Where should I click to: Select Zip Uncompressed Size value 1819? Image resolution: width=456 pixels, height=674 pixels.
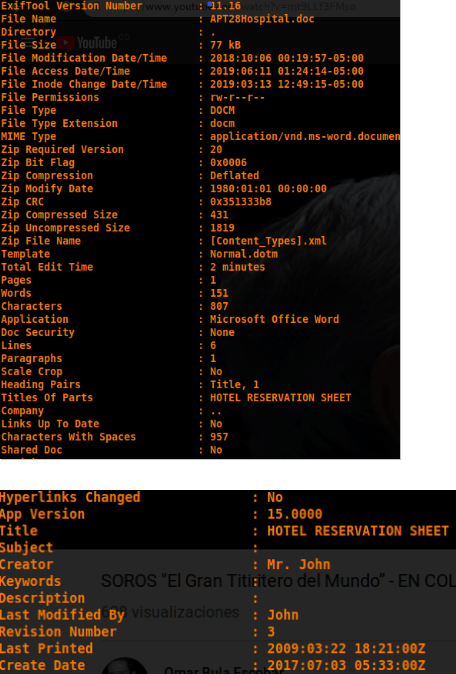(222, 228)
